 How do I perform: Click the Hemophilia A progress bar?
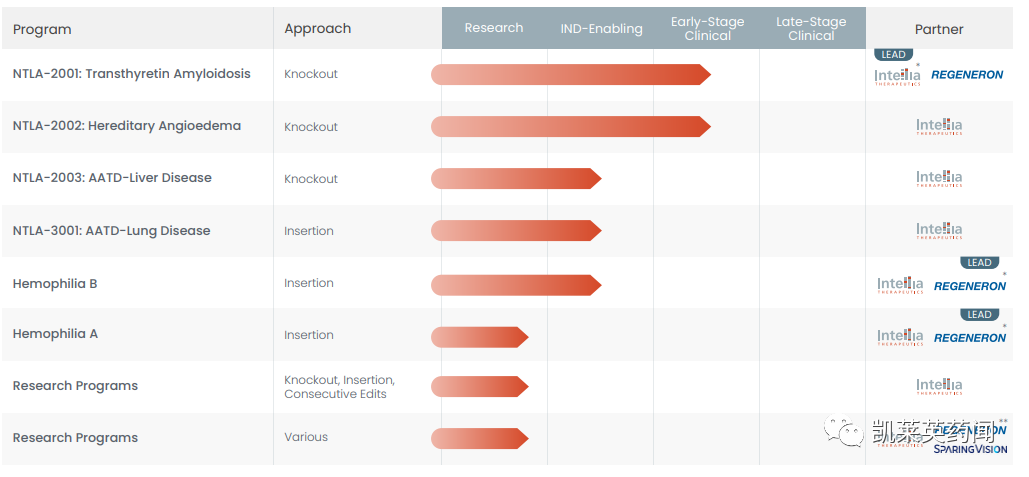coord(479,337)
